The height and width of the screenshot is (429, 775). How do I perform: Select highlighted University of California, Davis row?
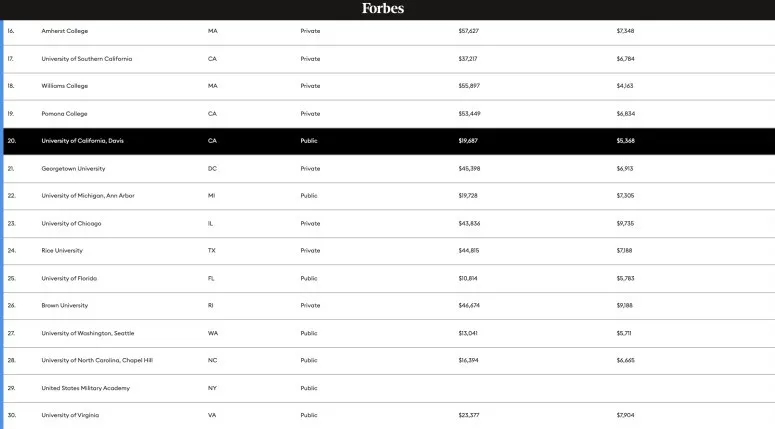(x=83, y=141)
